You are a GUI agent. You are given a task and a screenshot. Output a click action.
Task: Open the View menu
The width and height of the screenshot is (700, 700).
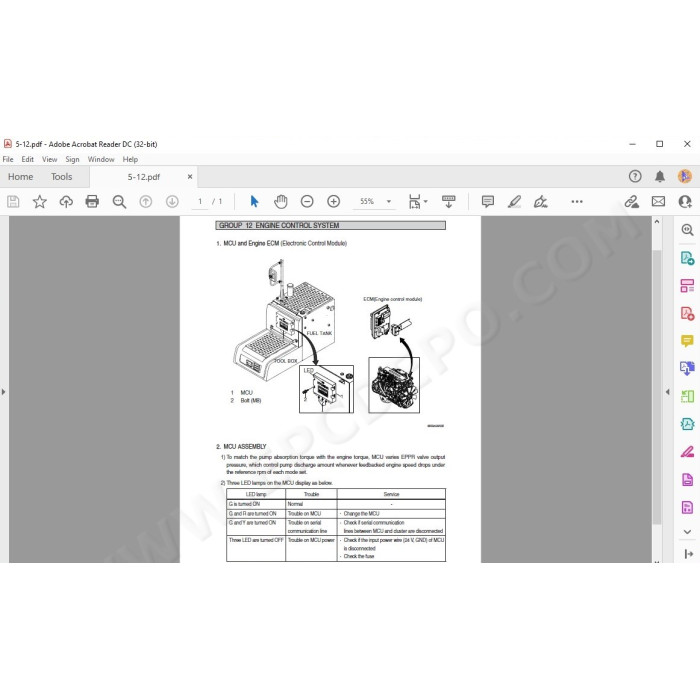pos(50,159)
